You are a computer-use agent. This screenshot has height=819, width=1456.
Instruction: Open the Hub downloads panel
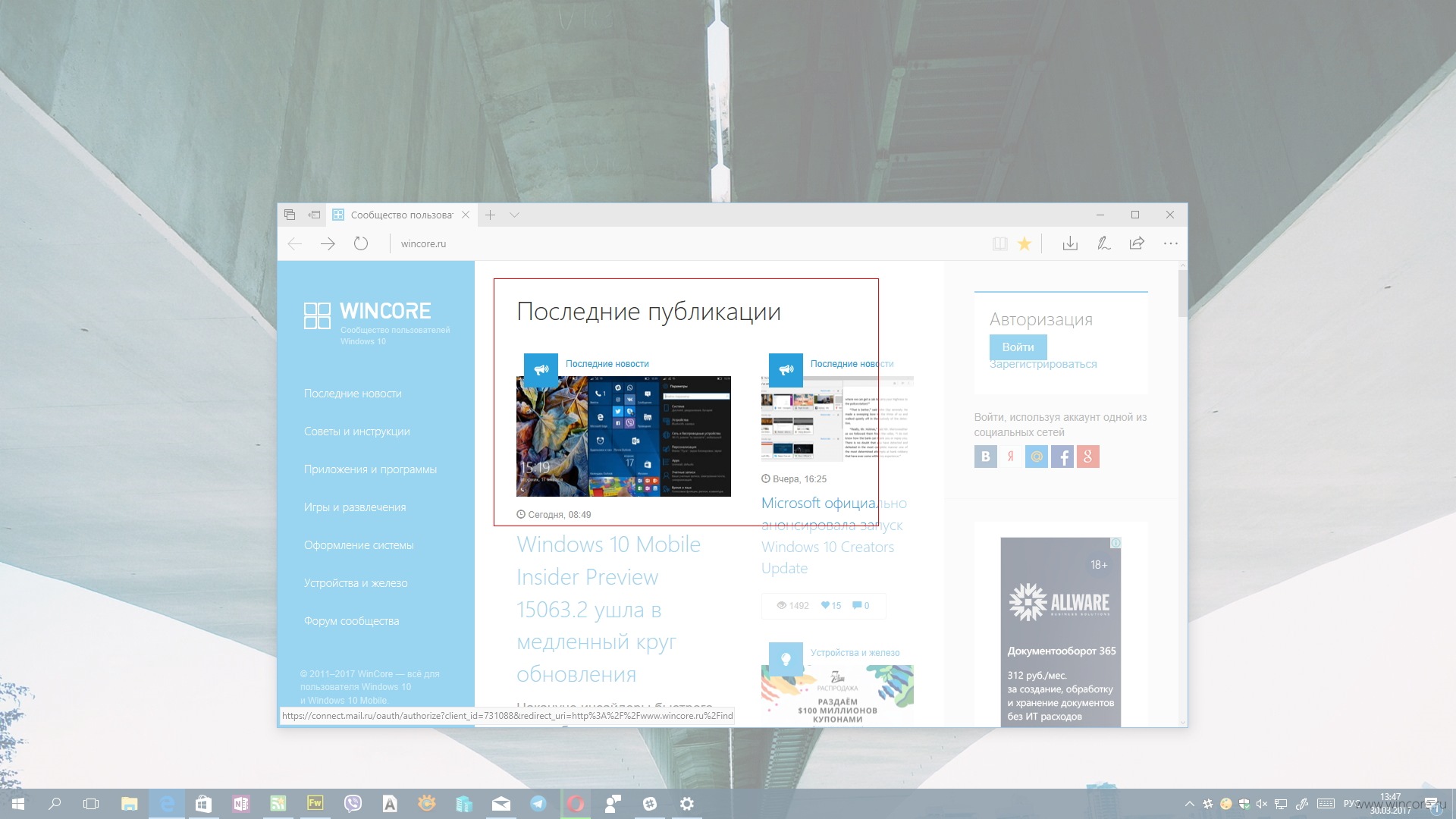1070,243
